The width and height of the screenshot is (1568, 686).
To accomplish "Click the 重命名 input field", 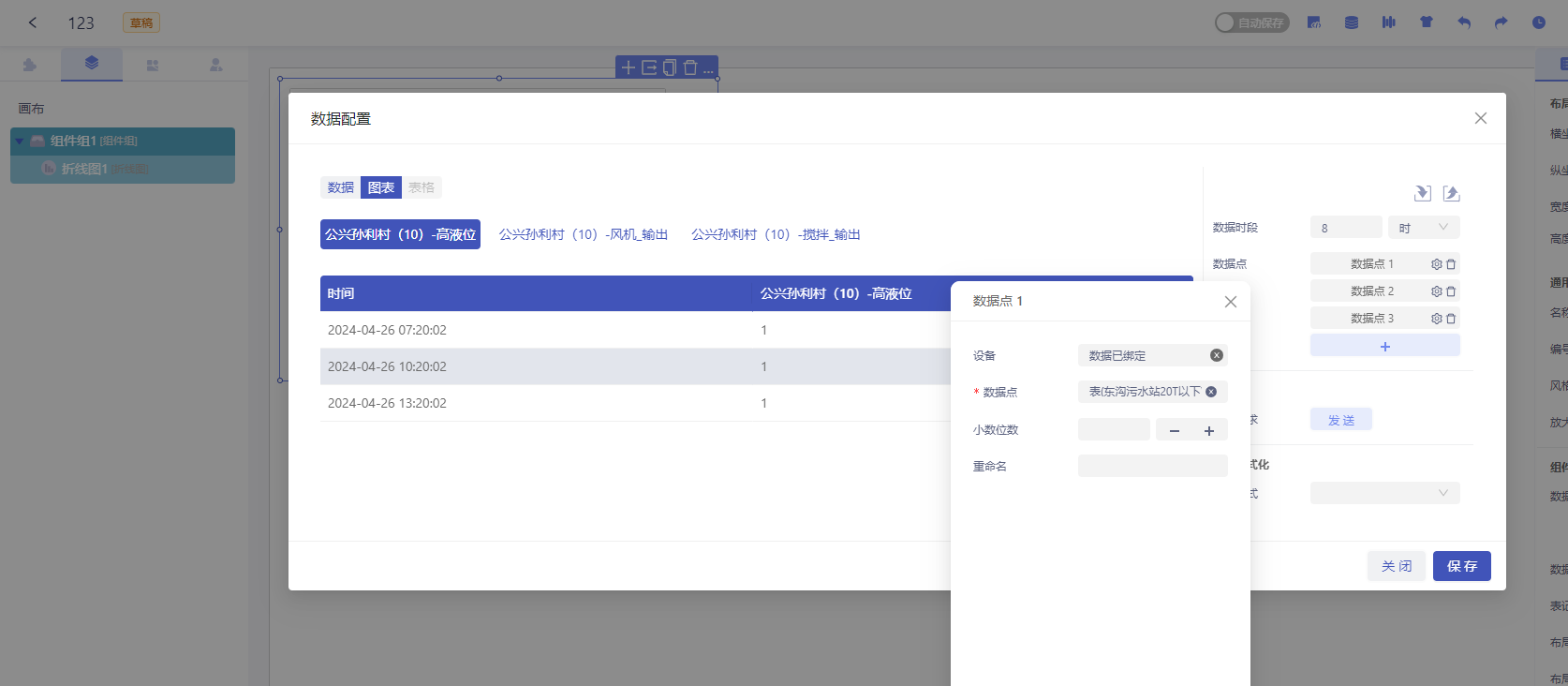I will click(x=1153, y=466).
